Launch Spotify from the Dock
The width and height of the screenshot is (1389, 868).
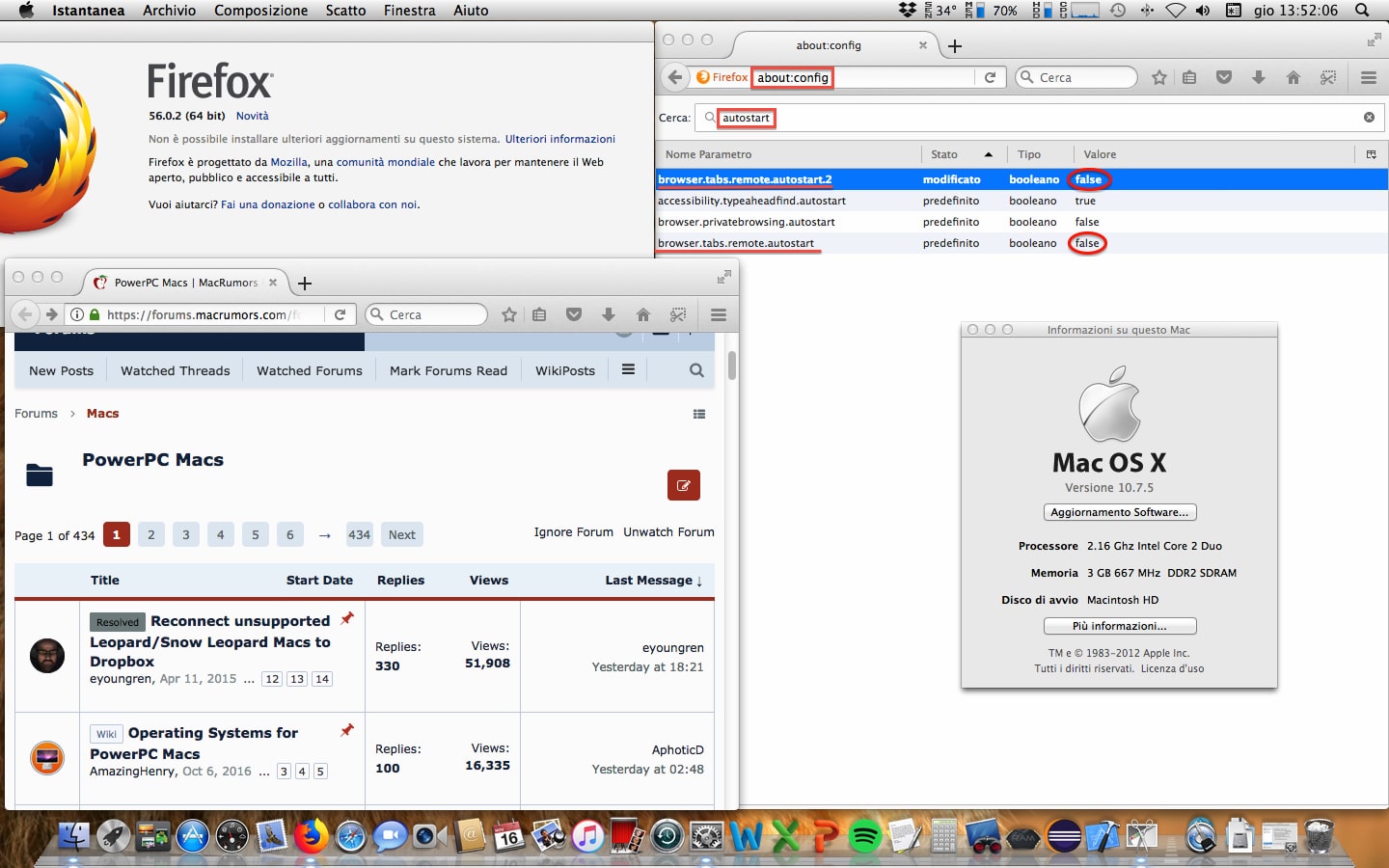point(865,836)
